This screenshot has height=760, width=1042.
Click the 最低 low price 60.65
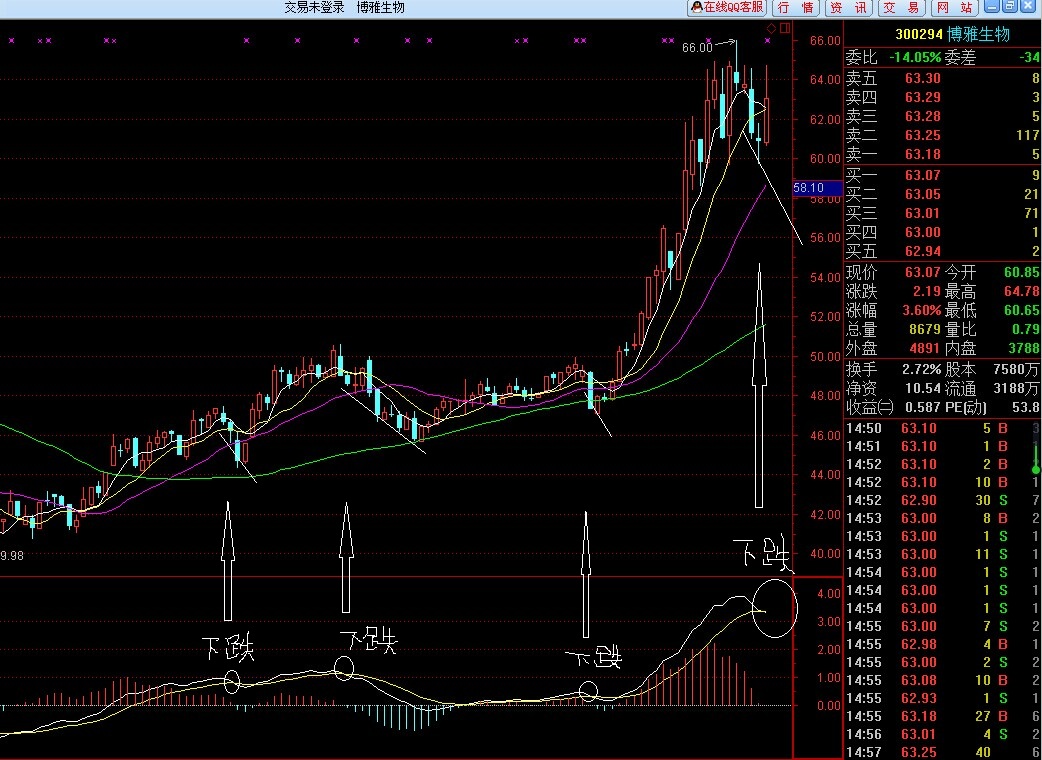coord(1022,310)
